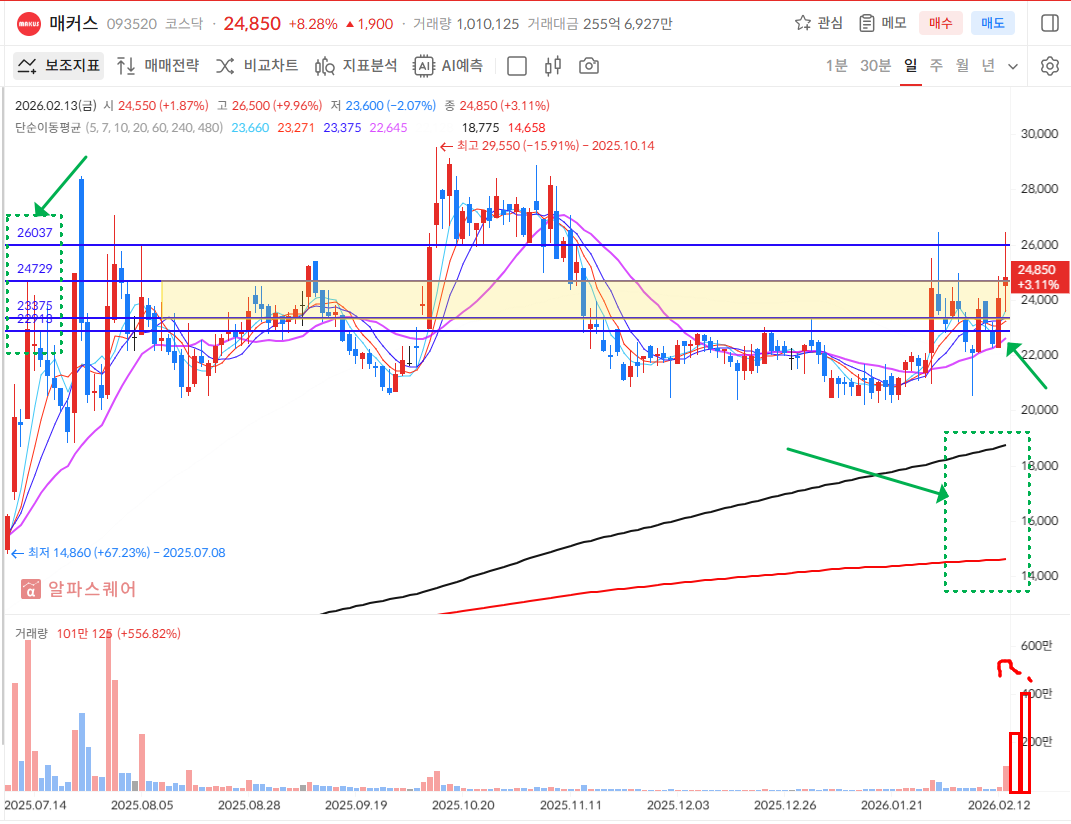Open the 거래량 volume indicator settings
This screenshot has width=1071, height=824.
(31, 633)
